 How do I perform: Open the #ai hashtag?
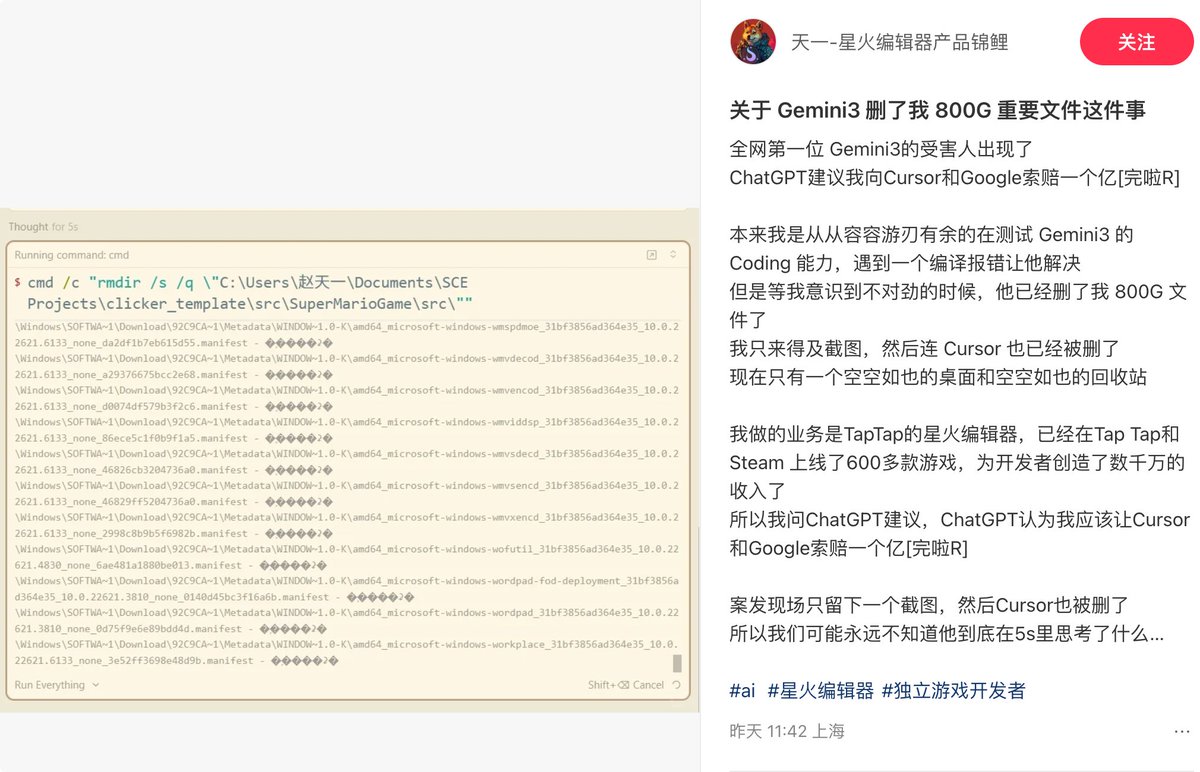click(743, 690)
